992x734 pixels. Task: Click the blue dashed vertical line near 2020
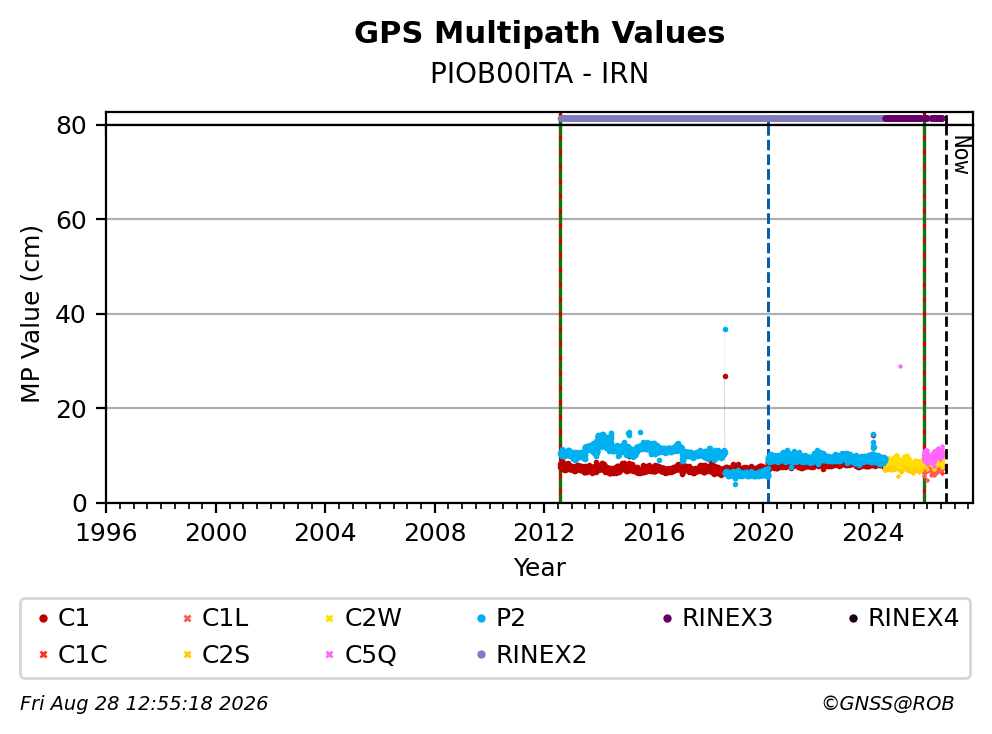pyautogui.click(x=768, y=316)
